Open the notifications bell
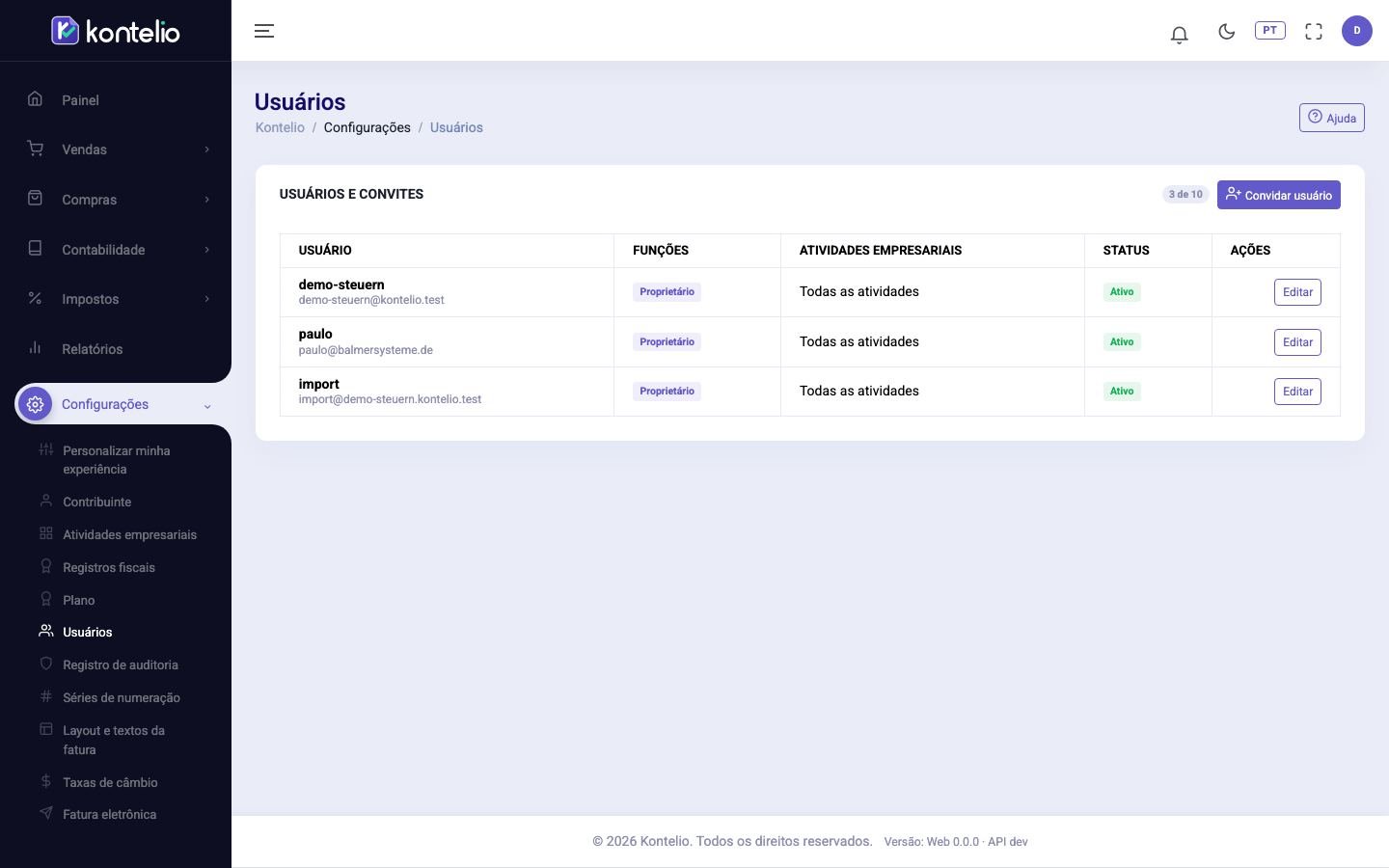The image size is (1389, 868). [x=1179, y=34]
